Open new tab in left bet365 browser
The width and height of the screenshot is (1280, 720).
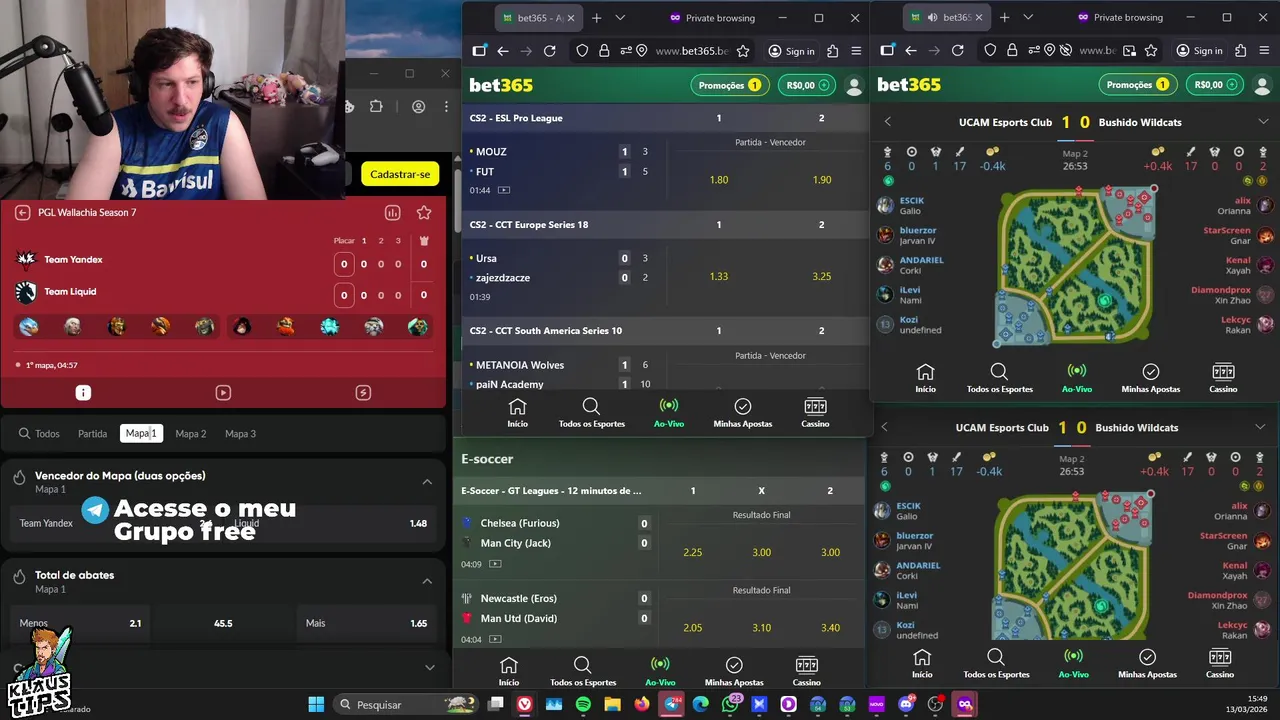tap(597, 18)
